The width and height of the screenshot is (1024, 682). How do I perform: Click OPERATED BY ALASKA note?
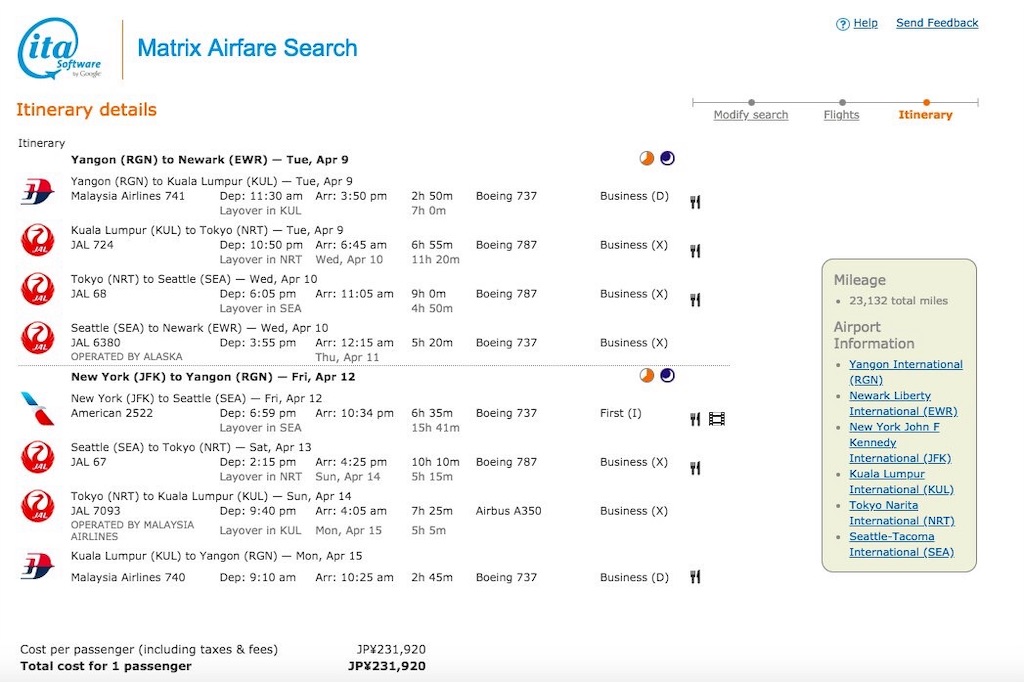coord(127,357)
